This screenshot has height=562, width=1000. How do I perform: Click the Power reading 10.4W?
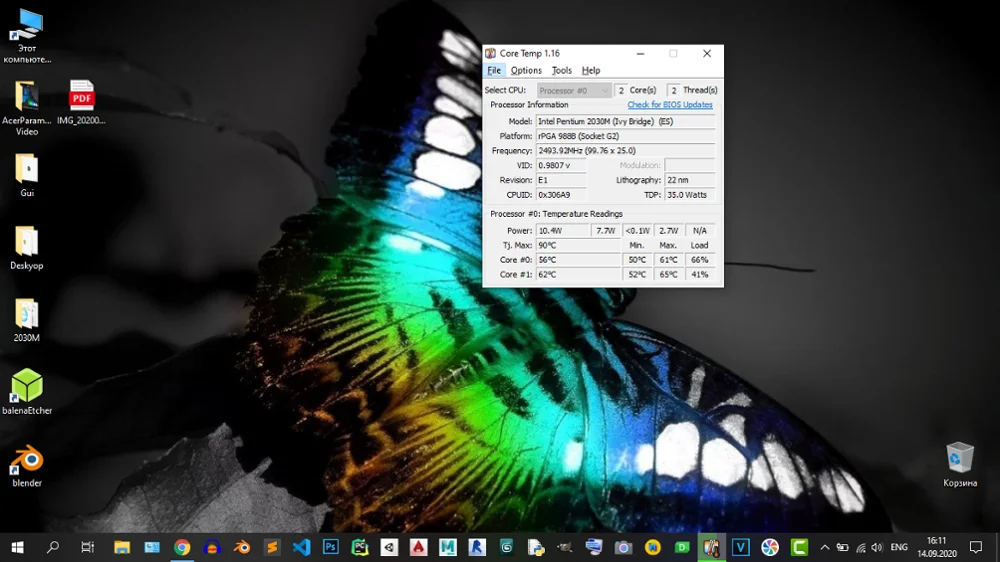click(562, 230)
